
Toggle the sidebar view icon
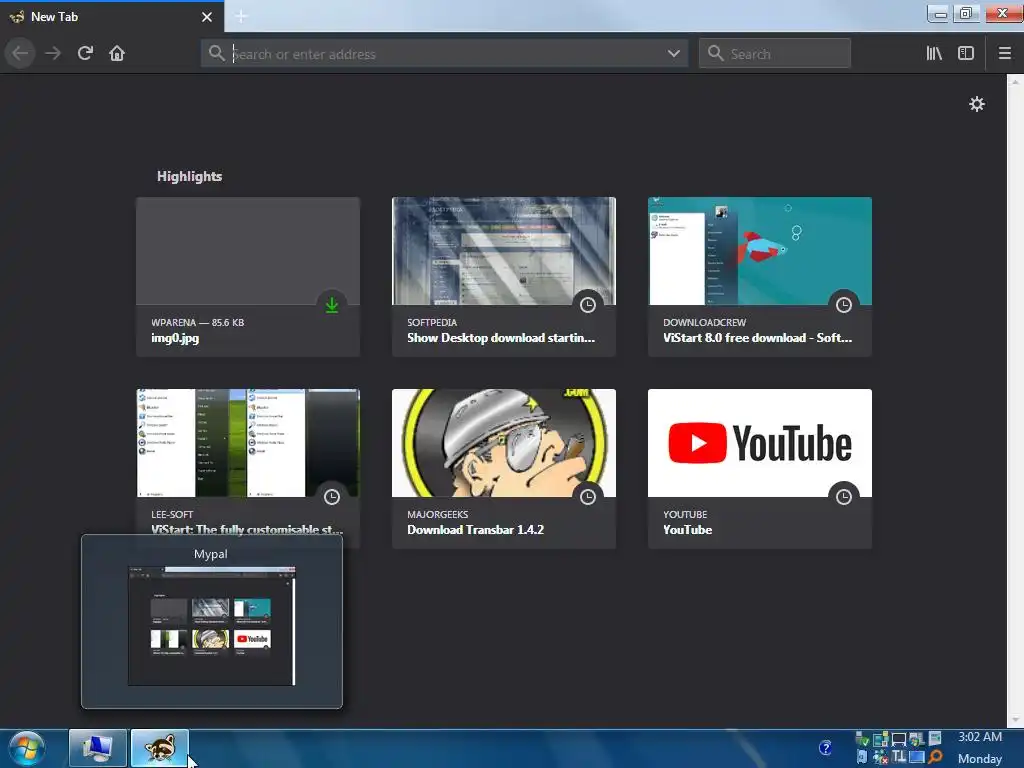point(966,54)
